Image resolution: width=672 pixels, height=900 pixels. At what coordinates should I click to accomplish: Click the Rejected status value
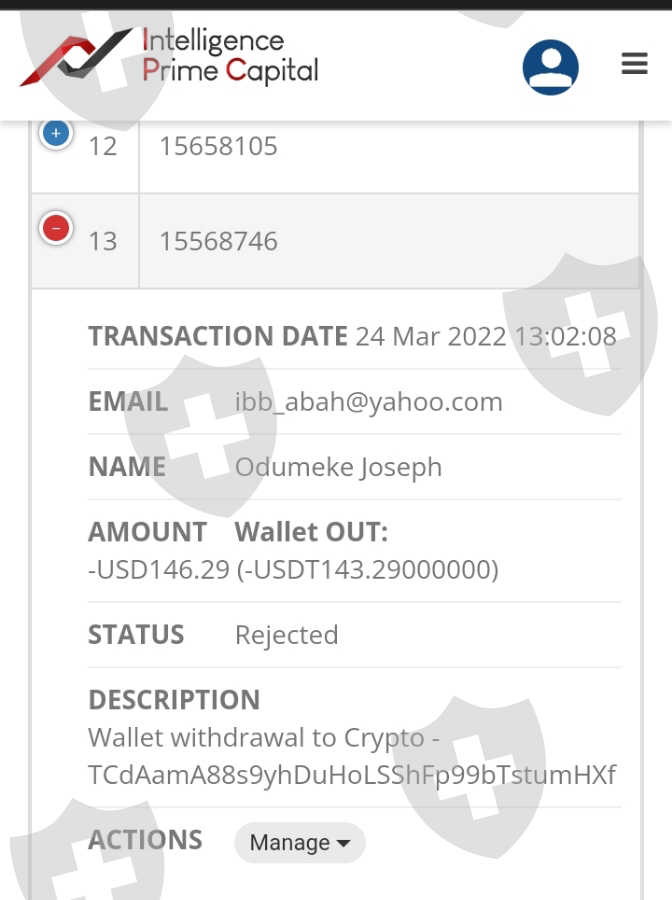[x=286, y=635]
